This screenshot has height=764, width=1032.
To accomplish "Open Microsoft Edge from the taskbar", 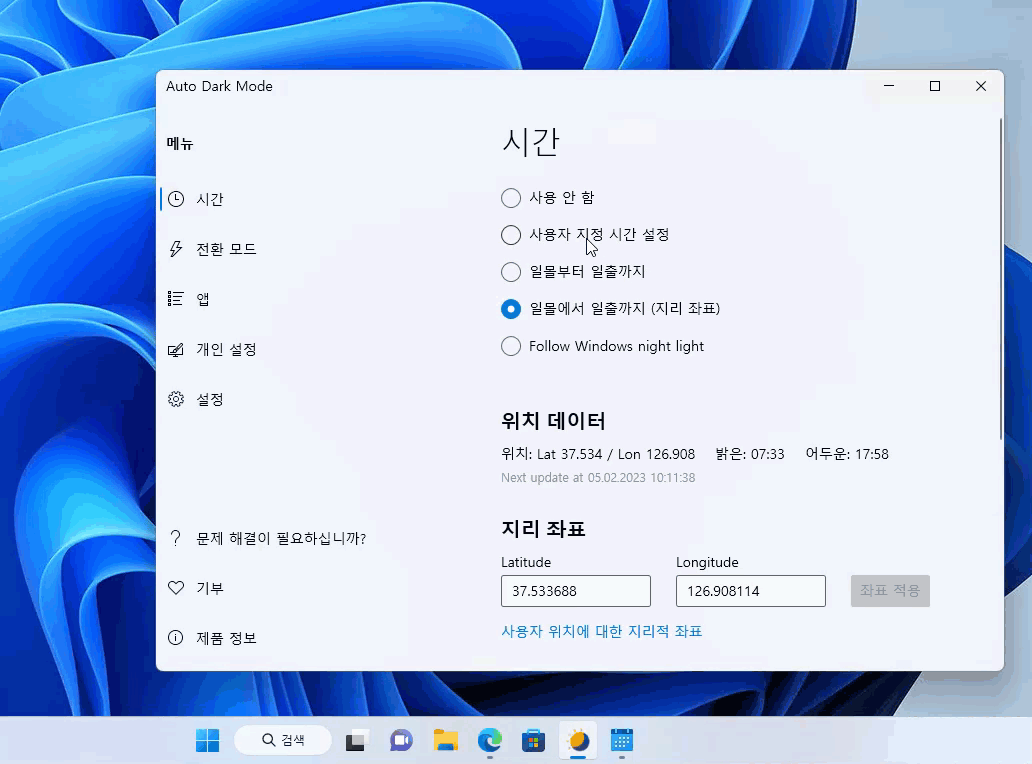I will (490, 741).
